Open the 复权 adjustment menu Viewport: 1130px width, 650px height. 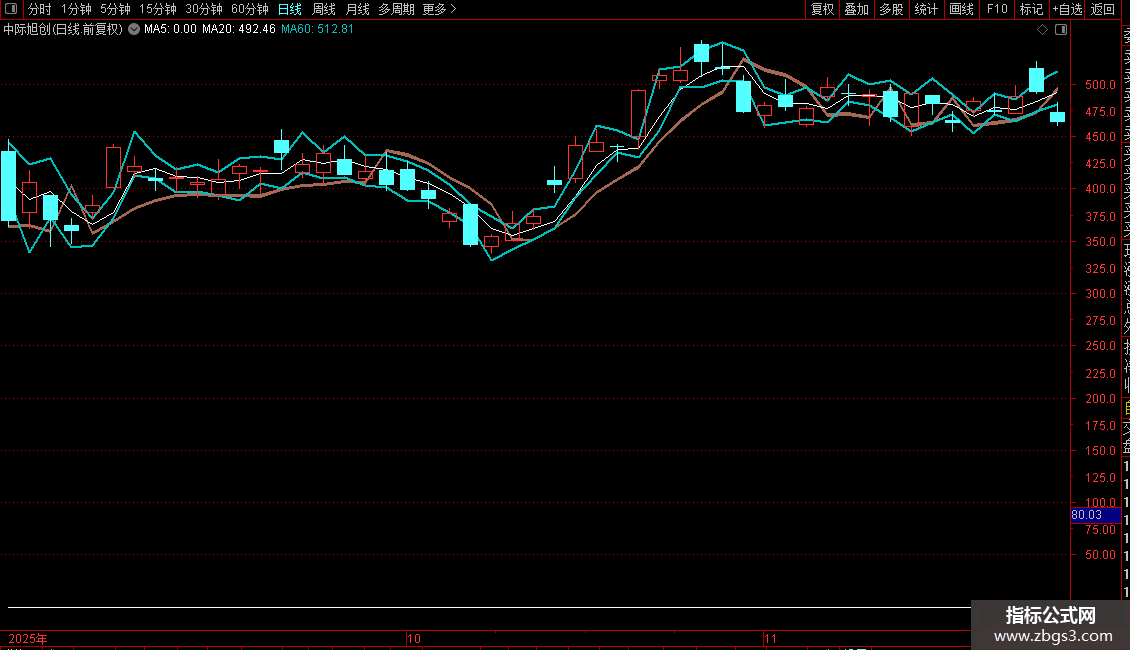pos(822,9)
